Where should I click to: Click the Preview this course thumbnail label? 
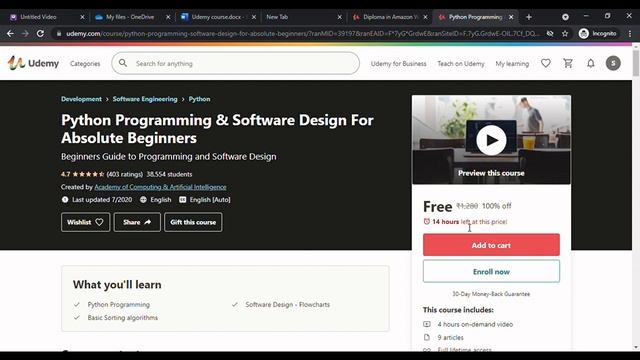point(491,173)
